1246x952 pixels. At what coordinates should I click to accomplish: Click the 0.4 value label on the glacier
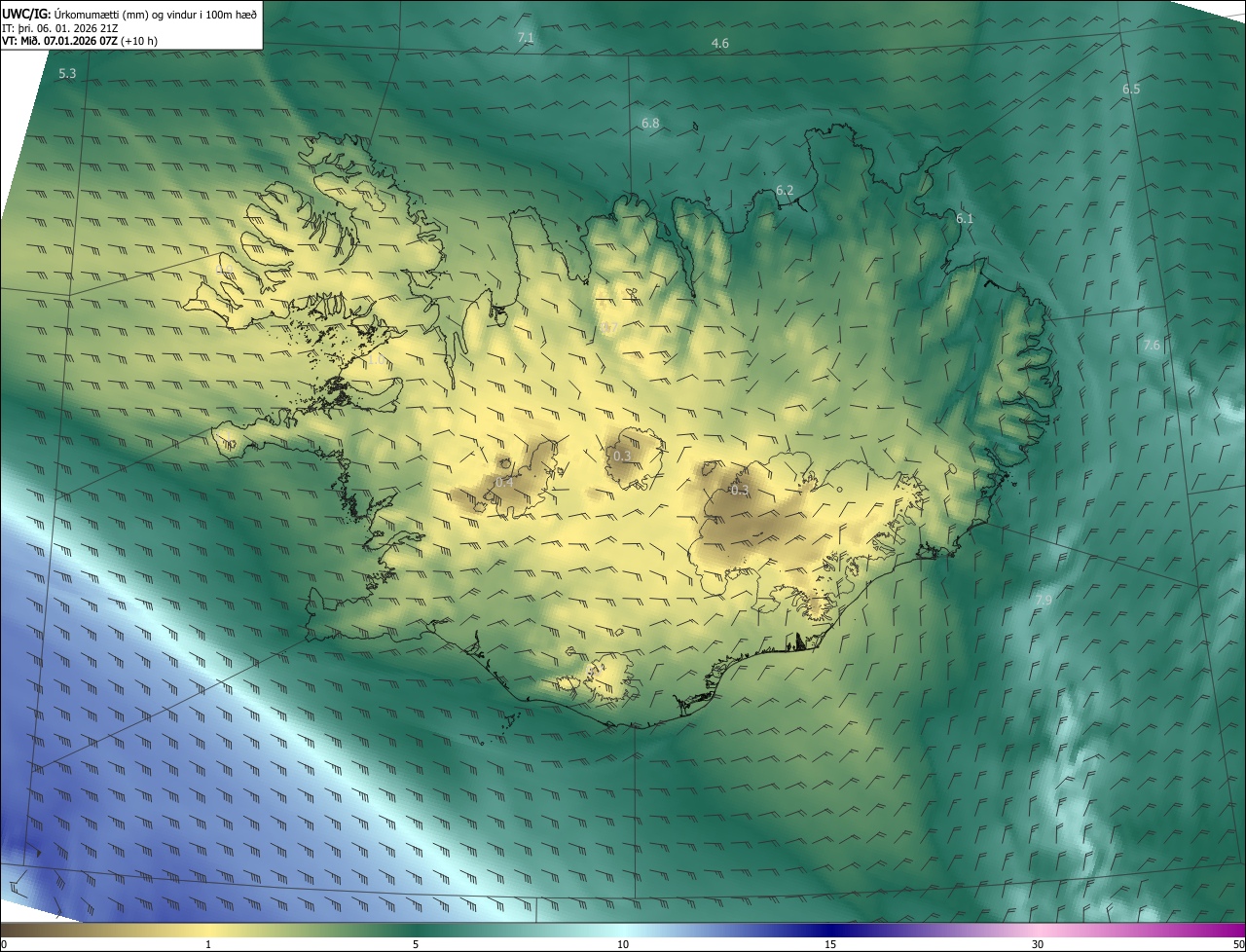(504, 483)
